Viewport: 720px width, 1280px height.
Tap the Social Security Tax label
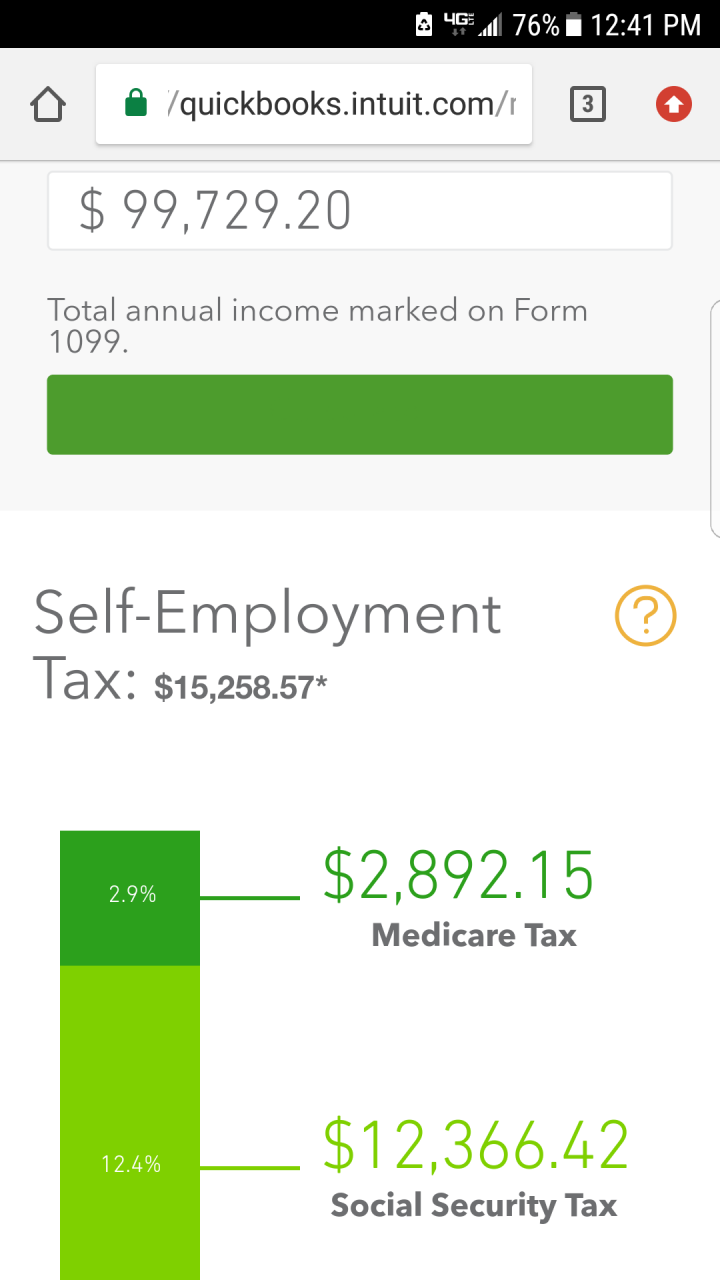pos(474,1206)
